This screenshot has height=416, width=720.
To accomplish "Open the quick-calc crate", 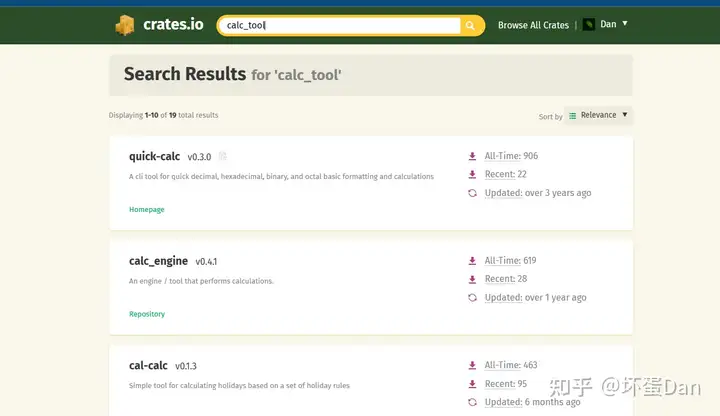I will click(154, 157).
